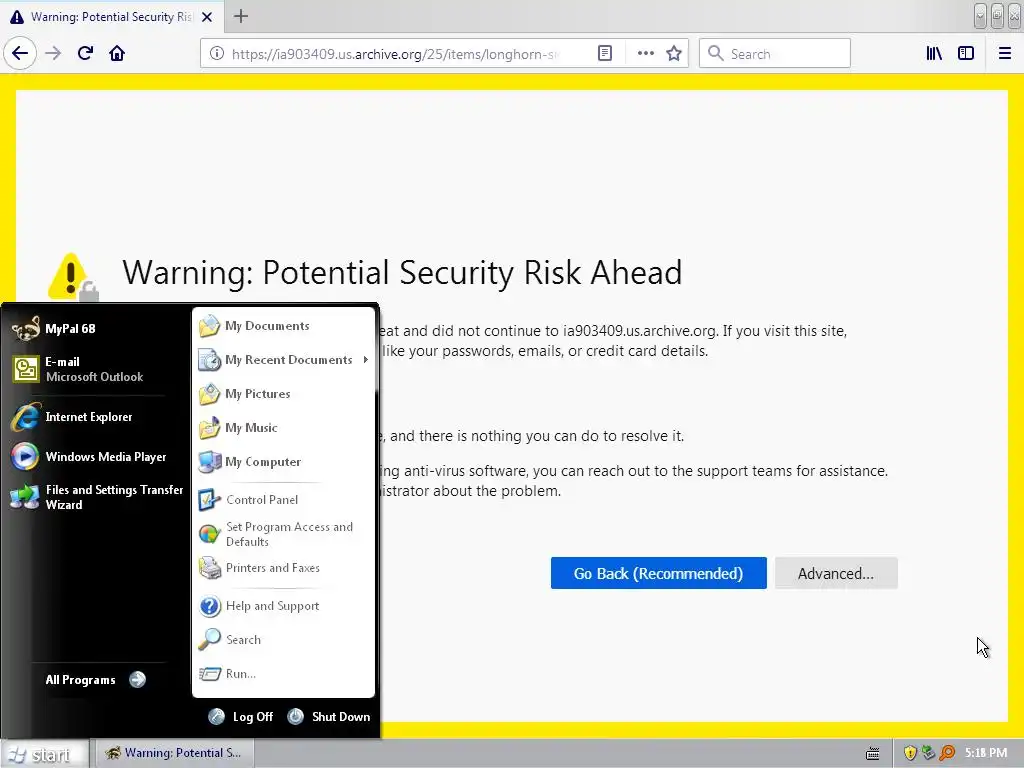Click Log Off button
This screenshot has height=768, width=1024.
click(x=241, y=716)
